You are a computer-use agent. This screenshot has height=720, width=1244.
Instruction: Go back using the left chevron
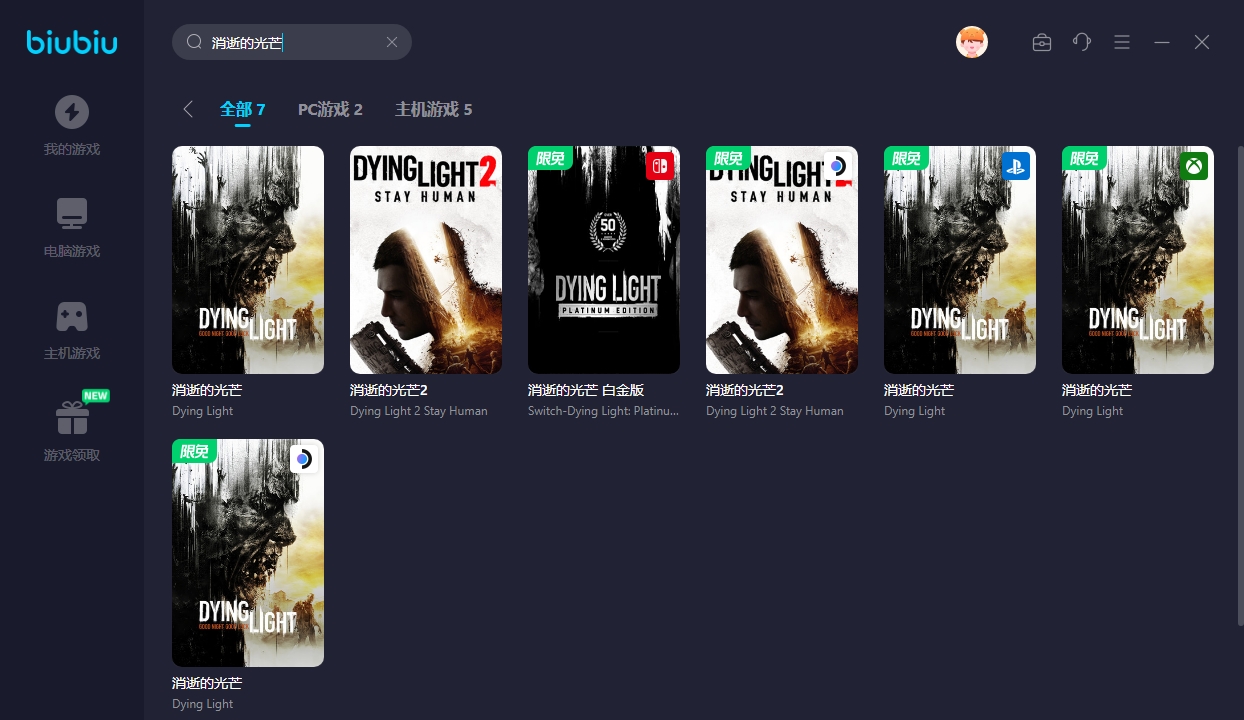pos(188,109)
